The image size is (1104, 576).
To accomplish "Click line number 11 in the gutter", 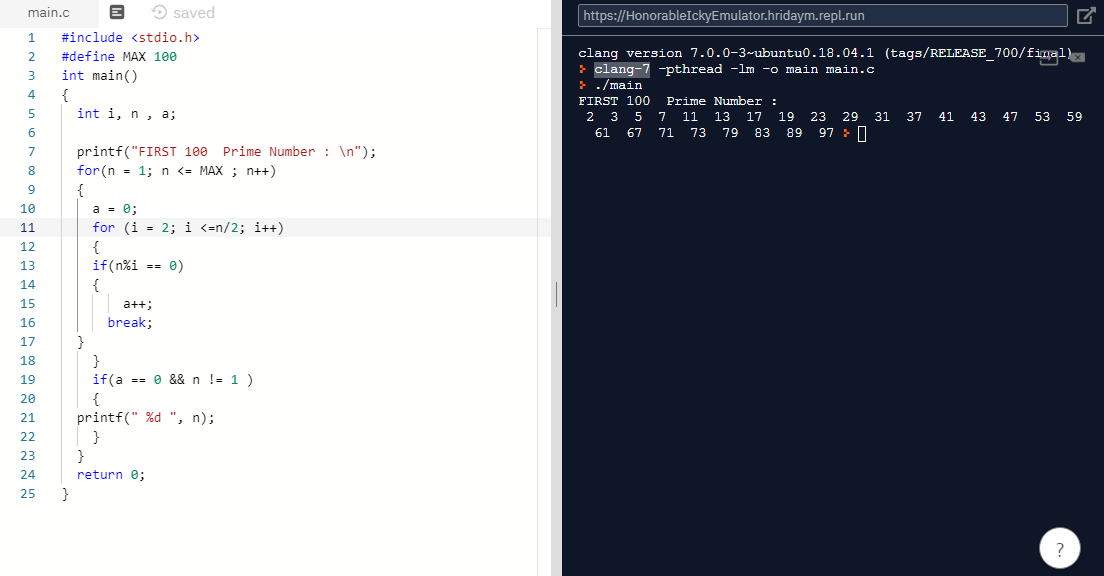I will tap(27, 227).
